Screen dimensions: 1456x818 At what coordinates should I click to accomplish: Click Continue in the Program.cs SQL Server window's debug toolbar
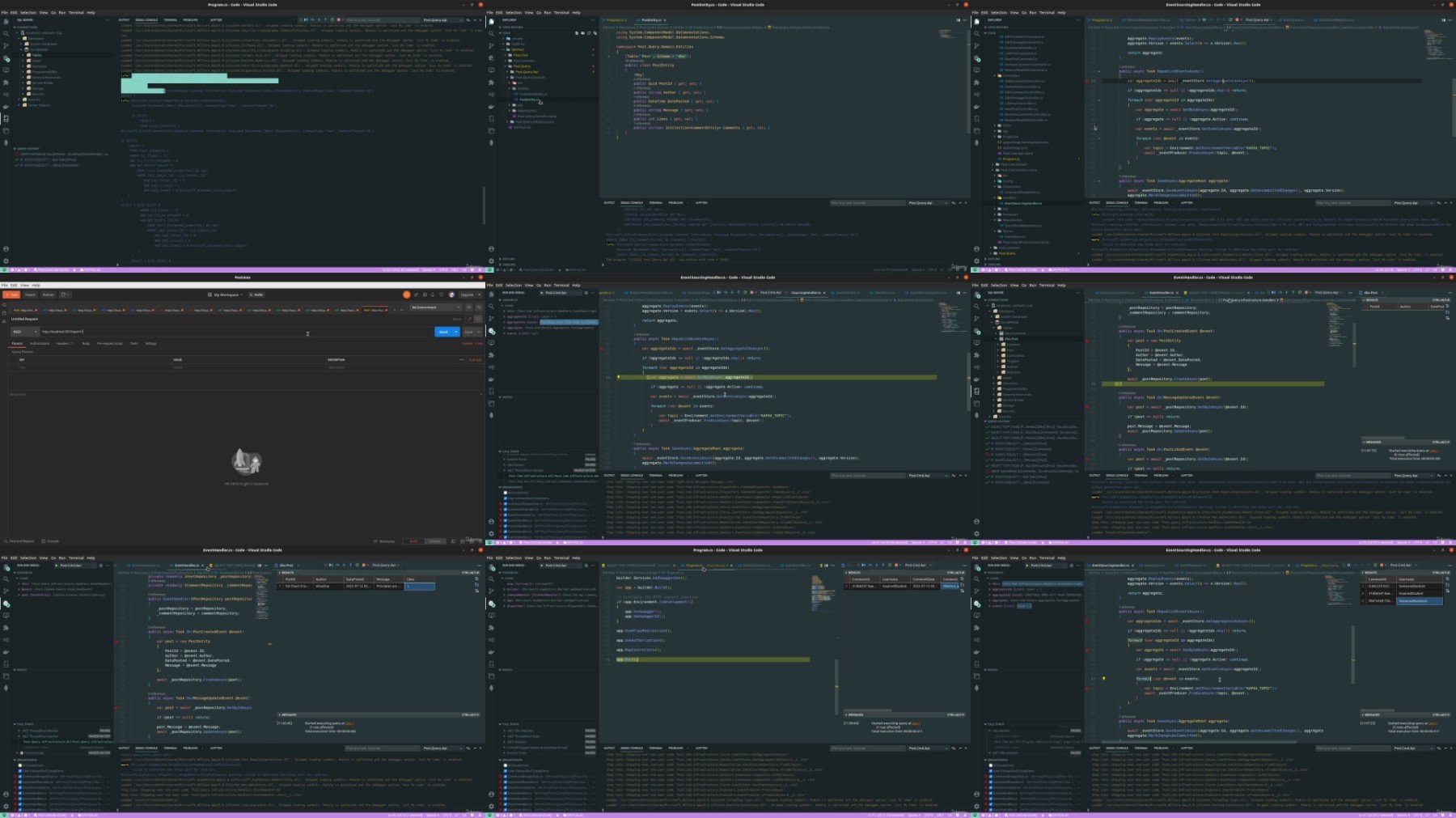(x=306, y=19)
